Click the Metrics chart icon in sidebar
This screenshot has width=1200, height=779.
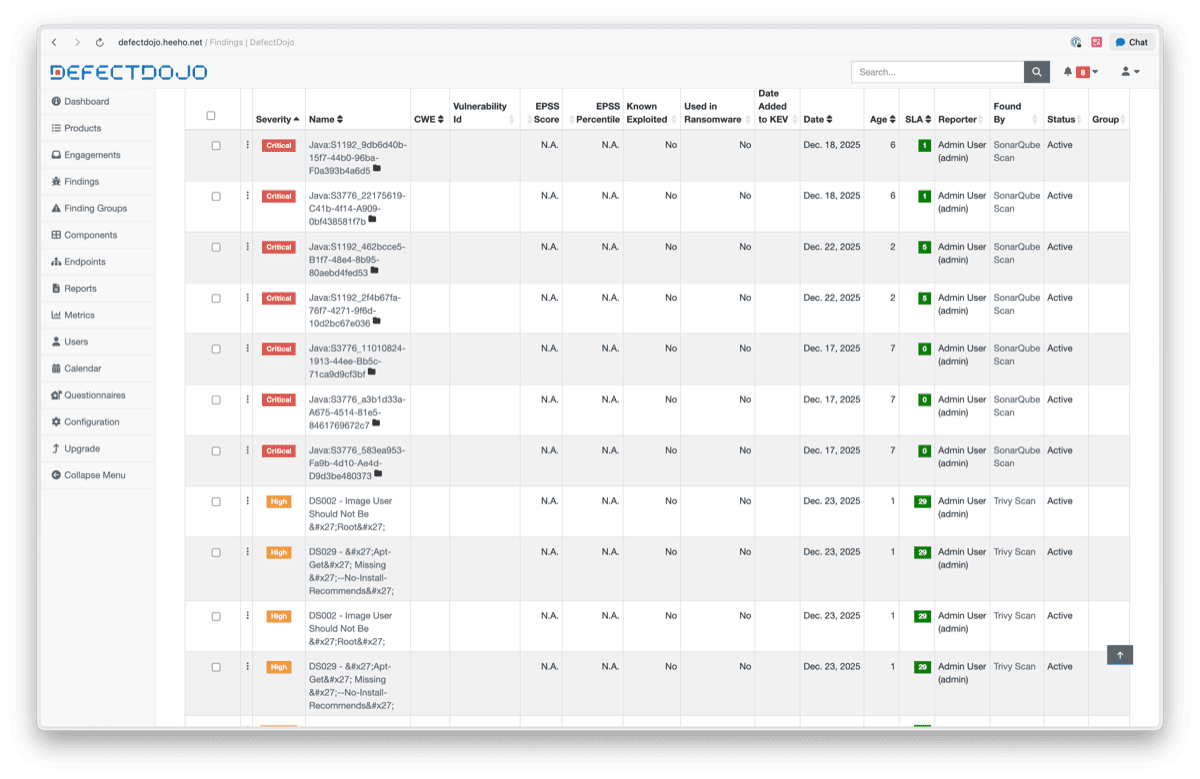tap(56, 315)
